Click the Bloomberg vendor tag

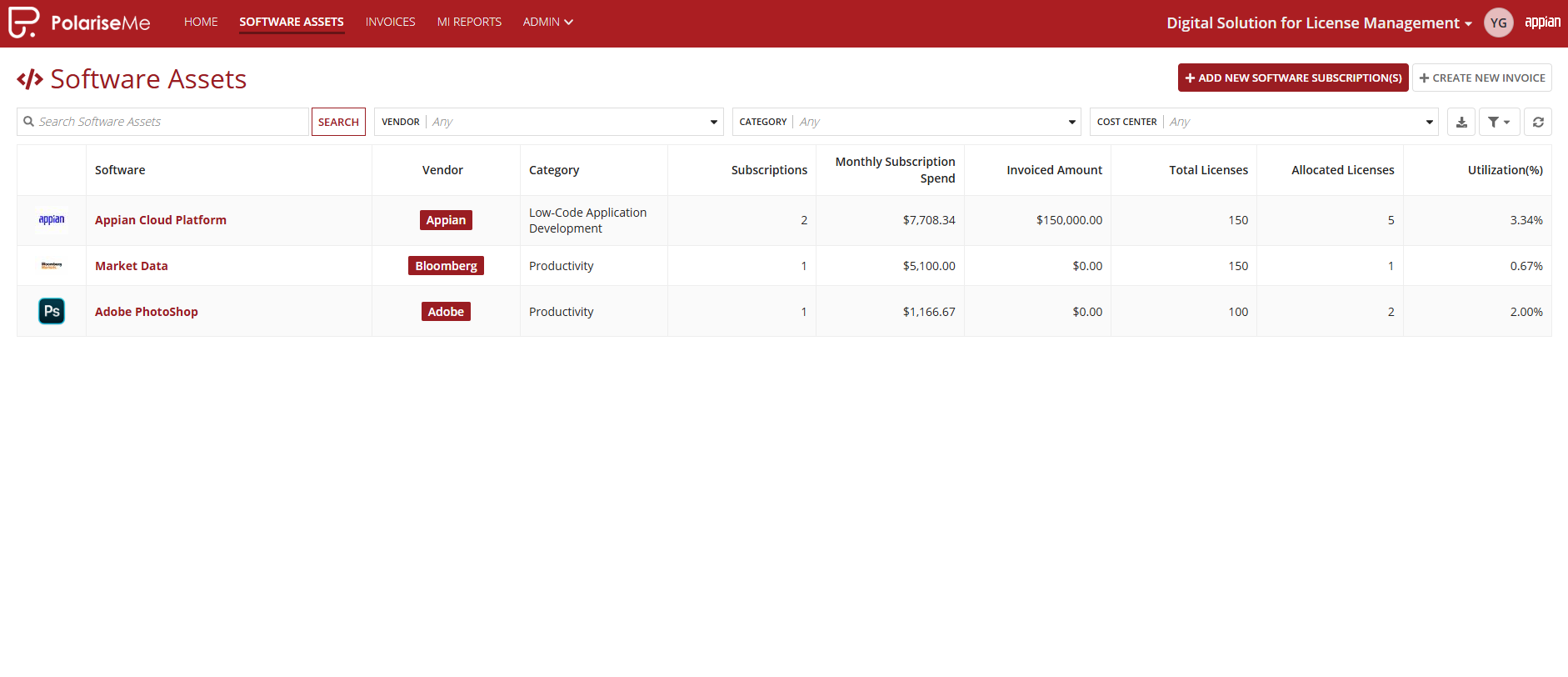coord(446,266)
